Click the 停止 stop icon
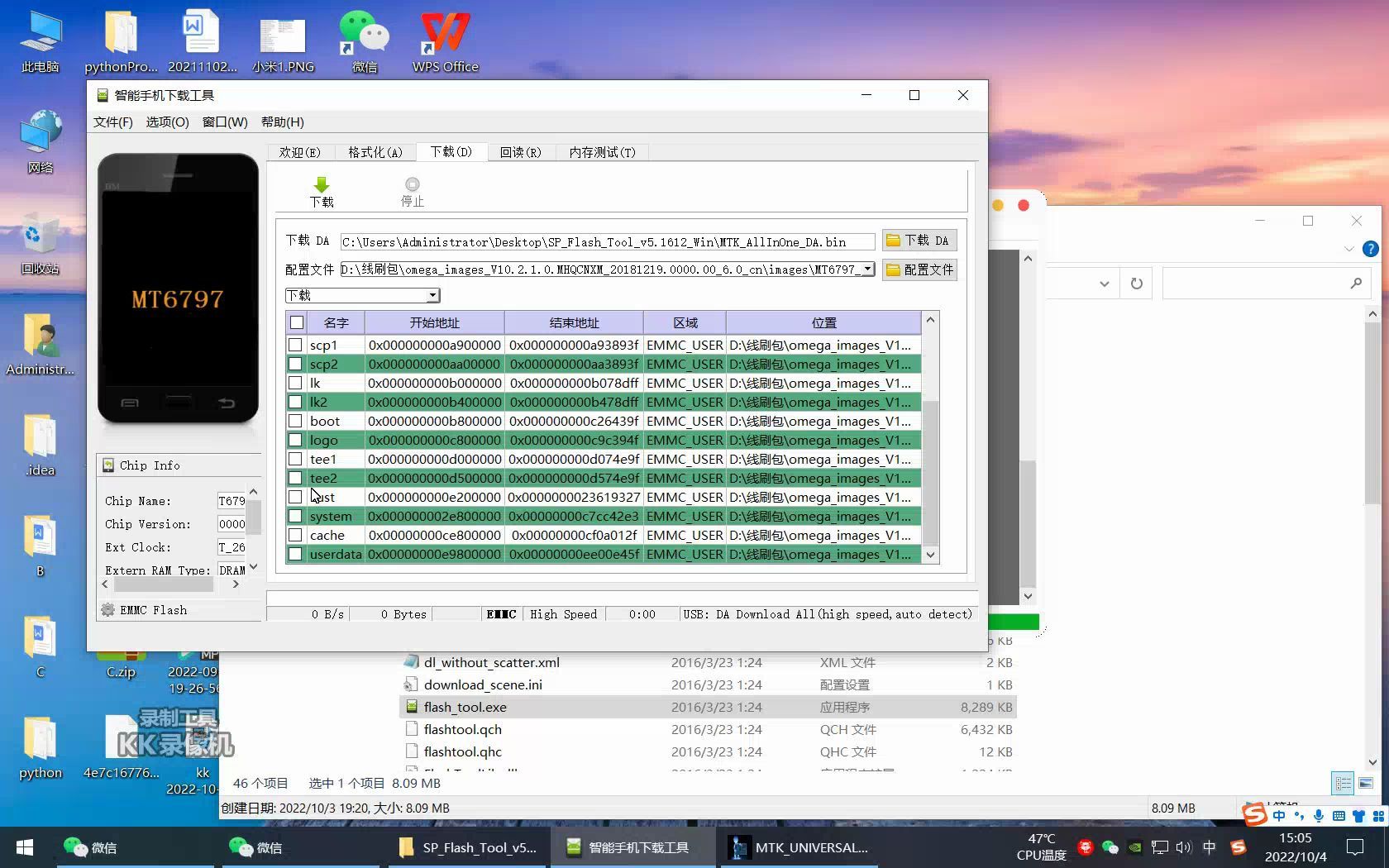The width and height of the screenshot is (1389, 868). click(412, 184)
